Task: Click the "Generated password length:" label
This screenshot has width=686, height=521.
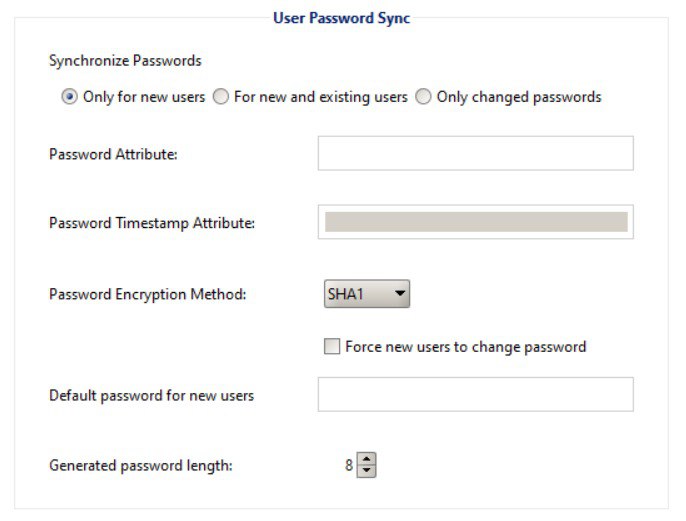Action: coord(140,465)
